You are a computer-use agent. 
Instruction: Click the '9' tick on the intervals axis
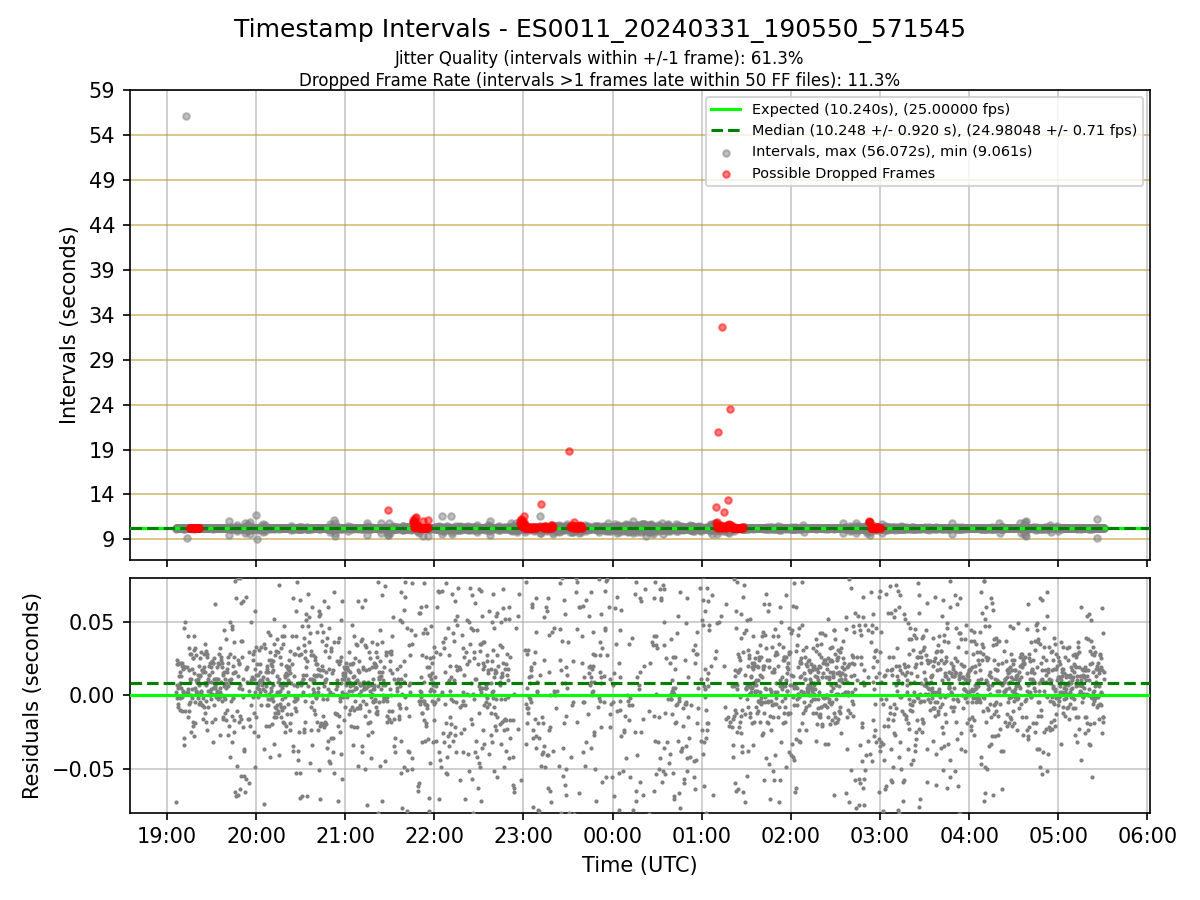pyautogui.click(x=111, y=540)
